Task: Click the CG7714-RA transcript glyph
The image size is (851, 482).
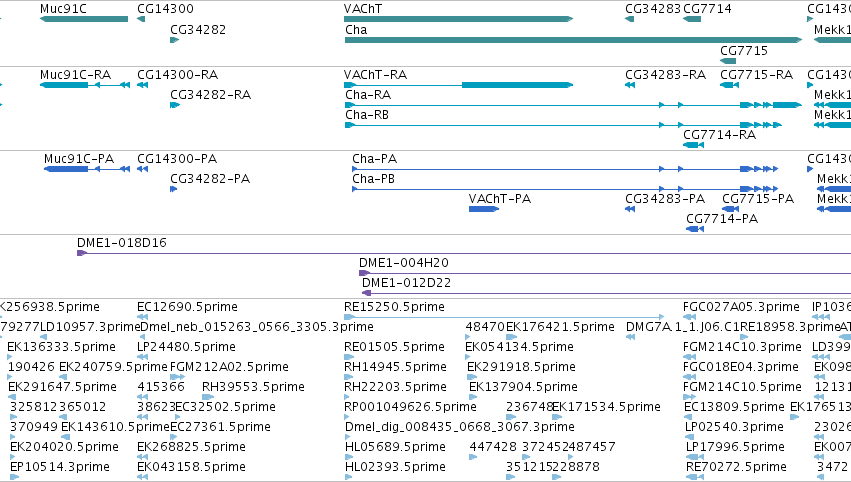Action: pos(694,145)
